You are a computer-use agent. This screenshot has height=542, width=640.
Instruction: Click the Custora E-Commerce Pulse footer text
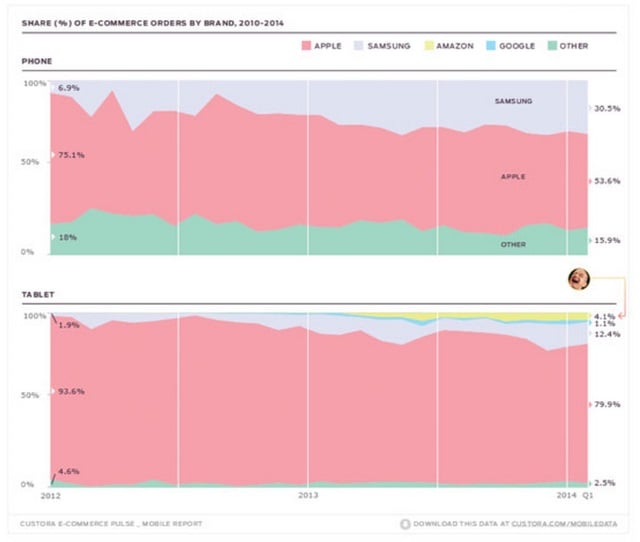pyautogui.click(x=111, y=524)
